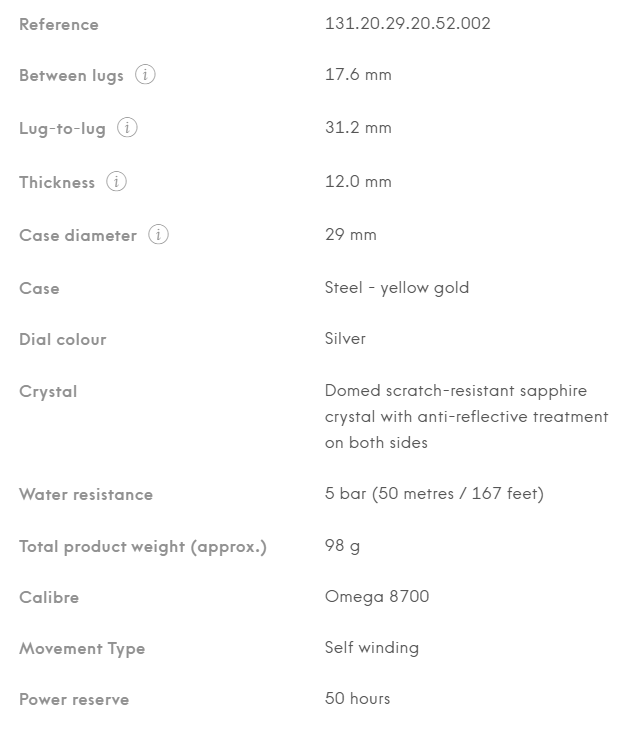Click the 50 hours power reserve value
Screen dimensions: 635x730
[x=357, y=699]
